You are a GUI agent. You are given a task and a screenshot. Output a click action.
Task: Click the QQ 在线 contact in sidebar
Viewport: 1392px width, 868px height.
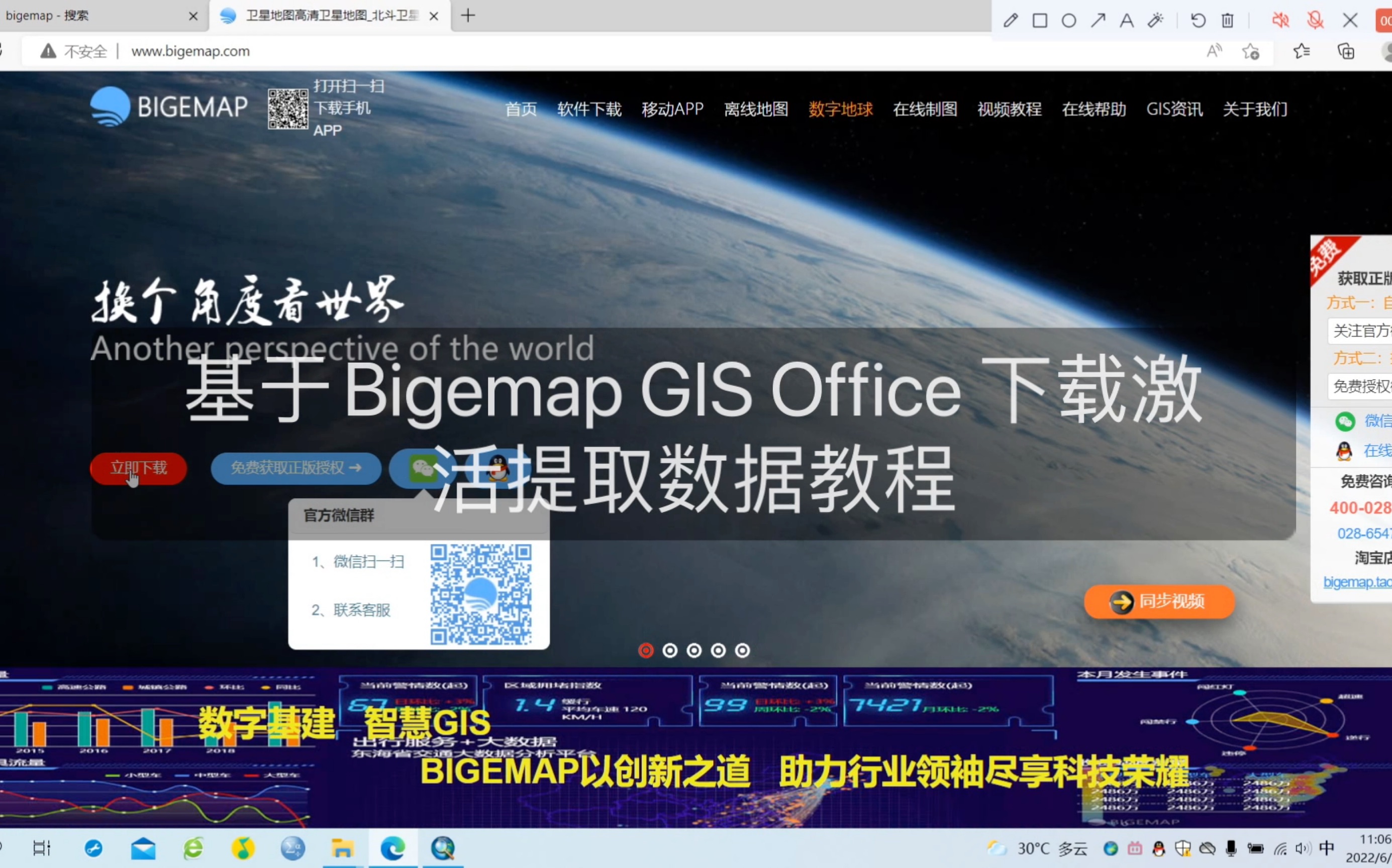pos(1363,451)
